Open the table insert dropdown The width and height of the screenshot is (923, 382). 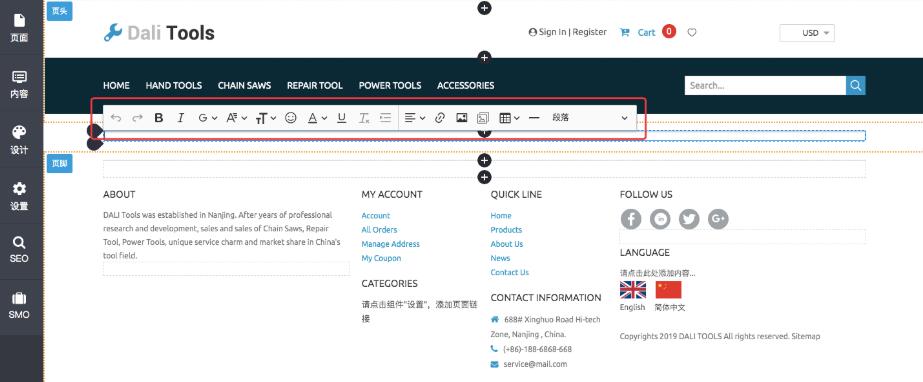509,118
